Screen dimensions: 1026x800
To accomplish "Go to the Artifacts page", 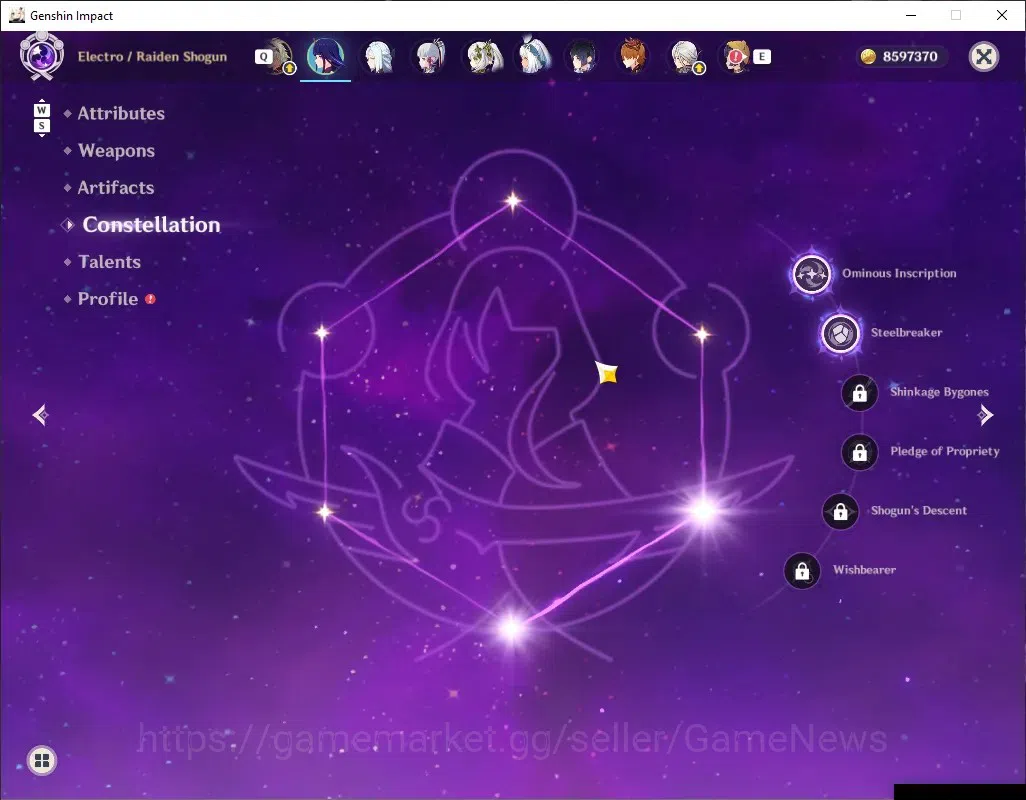I will pyautogui.click(x=116, y=188).
